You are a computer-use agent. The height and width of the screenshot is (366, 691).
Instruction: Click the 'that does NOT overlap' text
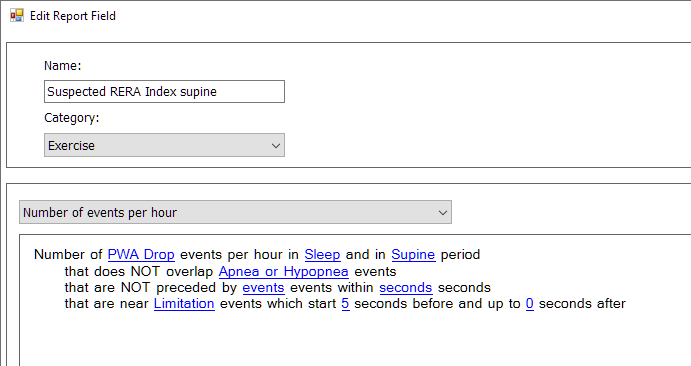click(x=139, y=271)
